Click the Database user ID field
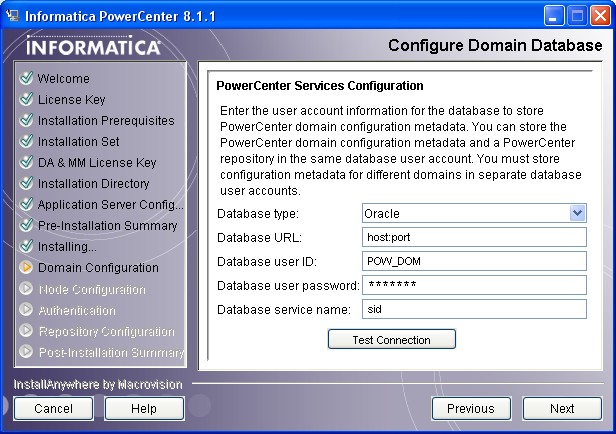Viewport: 616px width, 434px height. pyautogui.click(x=474, y=261)
